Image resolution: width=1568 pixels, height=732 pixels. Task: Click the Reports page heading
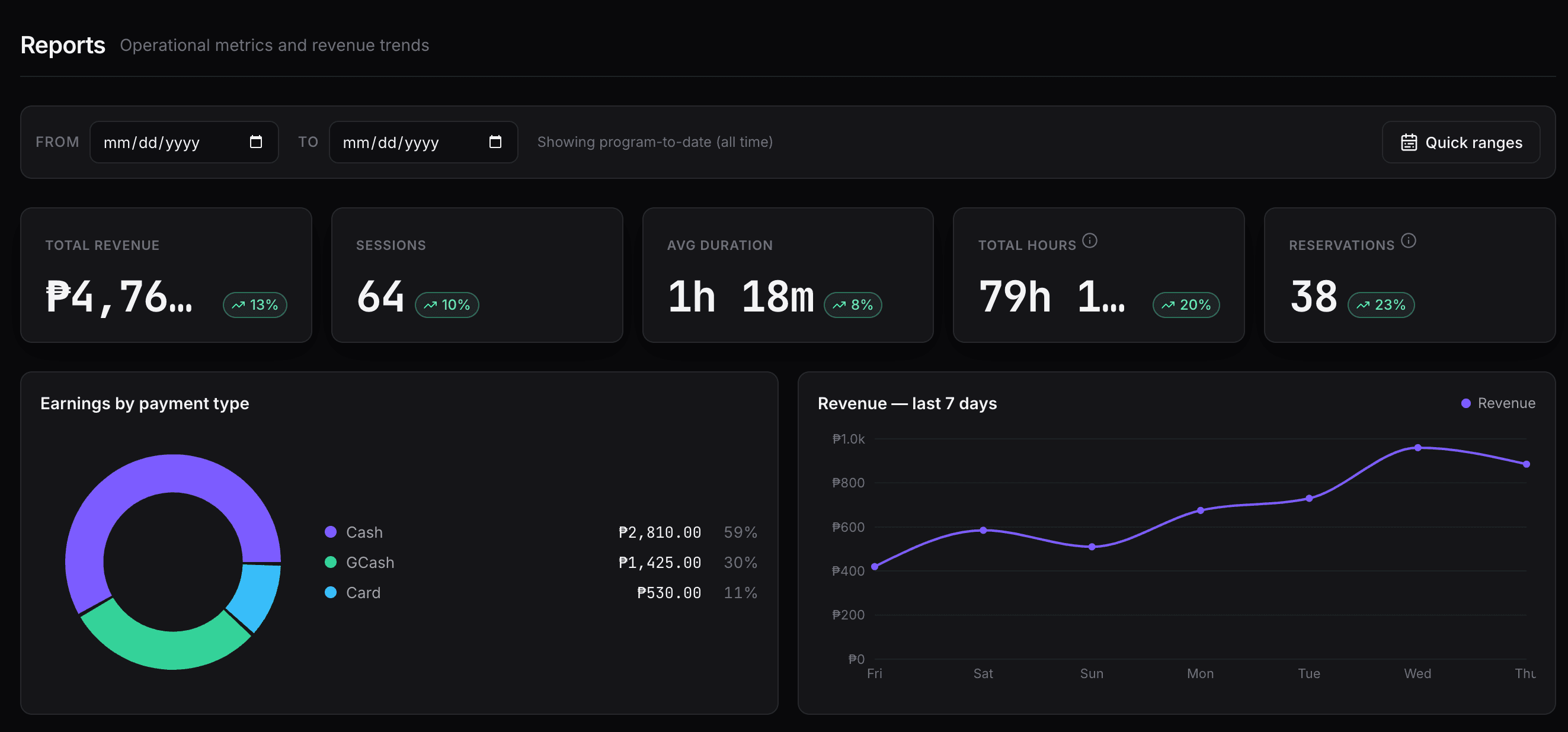tap(63, 45)
